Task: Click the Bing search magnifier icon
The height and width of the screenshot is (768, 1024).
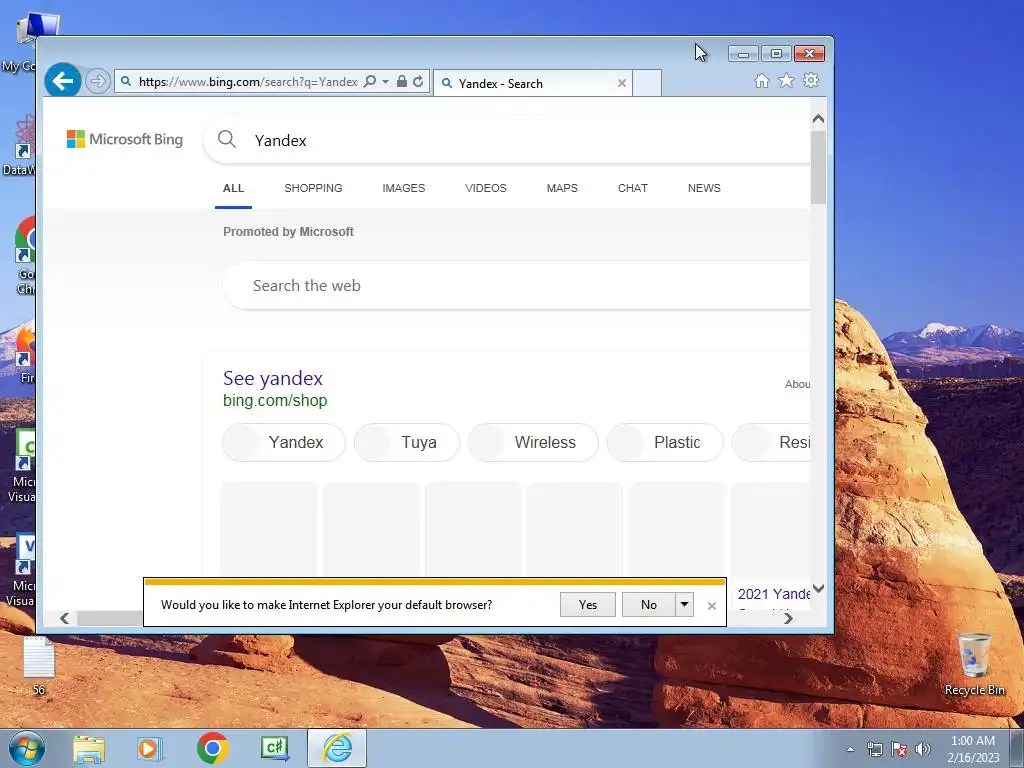Action: point(227,139)
